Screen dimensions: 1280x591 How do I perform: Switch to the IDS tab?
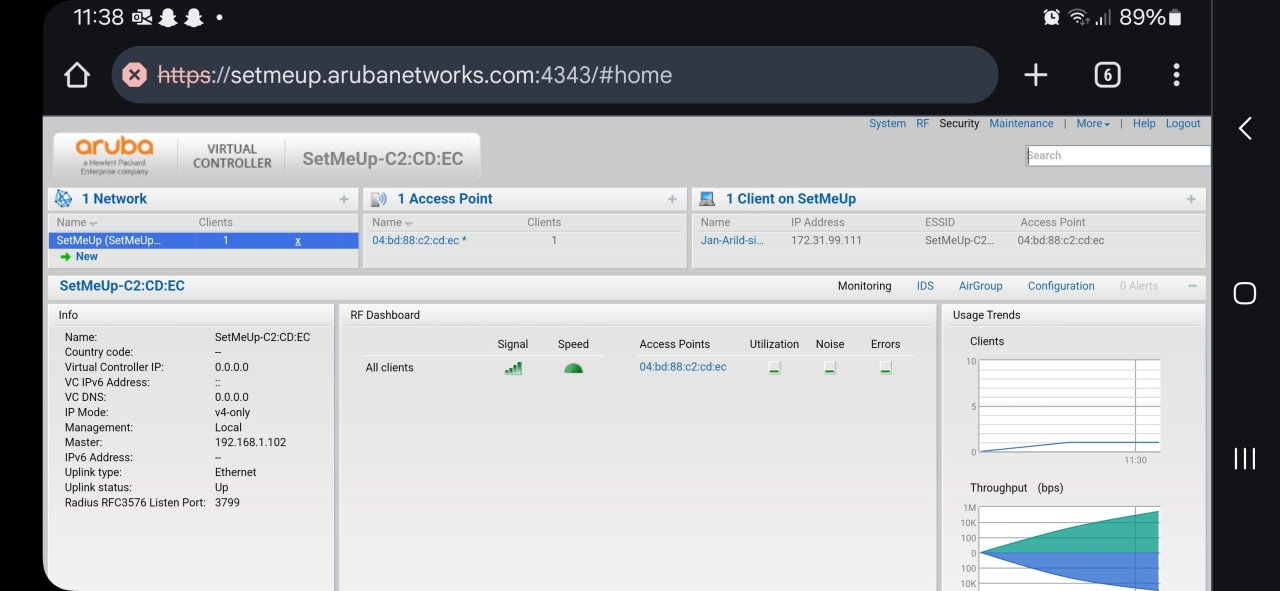point(925,286)
